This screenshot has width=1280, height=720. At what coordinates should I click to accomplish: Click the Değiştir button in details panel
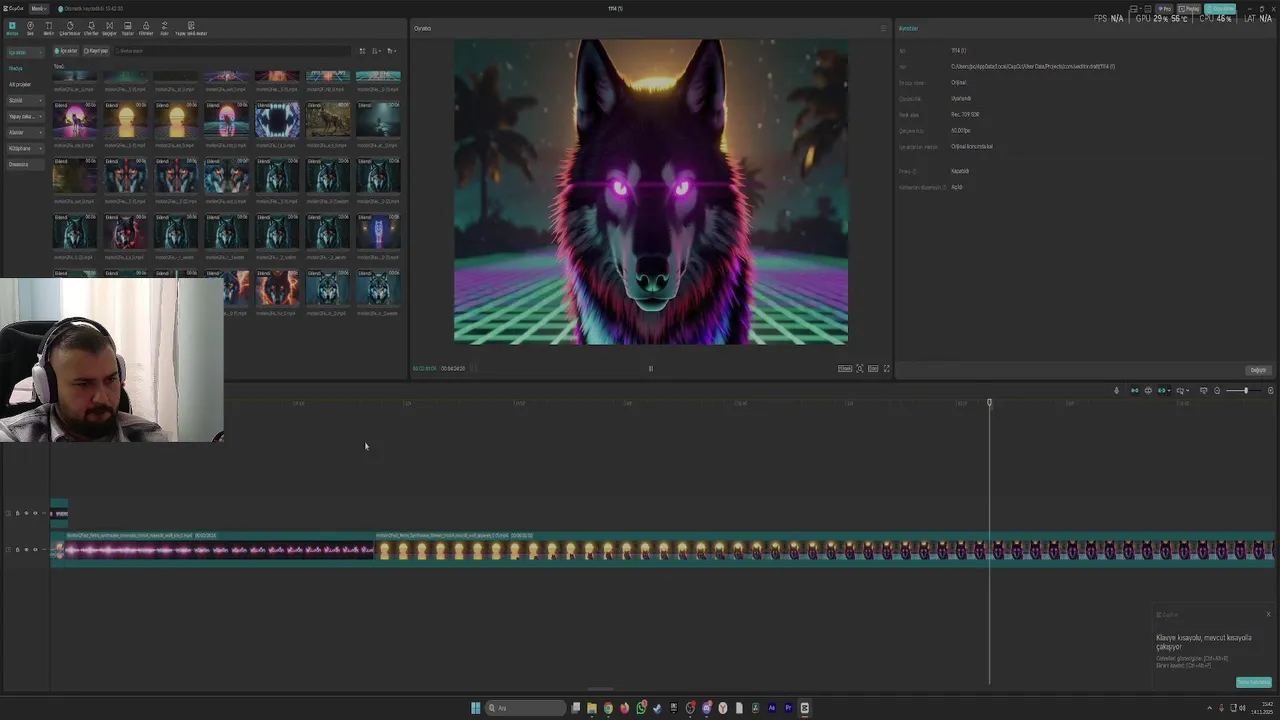(x=1258, y=370)
